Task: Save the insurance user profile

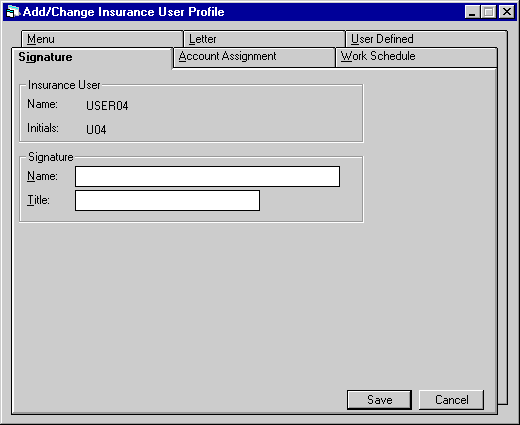Action: (x=379, y=400)
